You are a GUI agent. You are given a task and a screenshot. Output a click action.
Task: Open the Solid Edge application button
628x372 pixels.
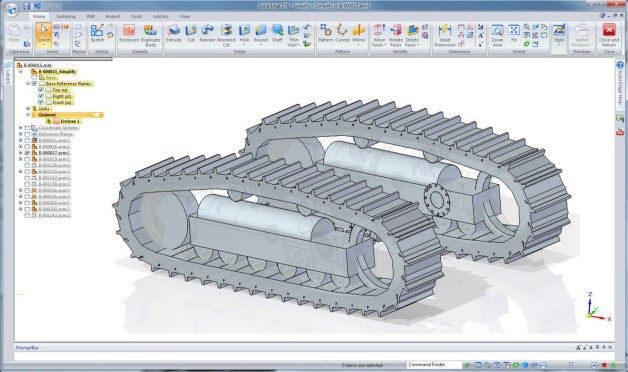[x=12, y=9]
